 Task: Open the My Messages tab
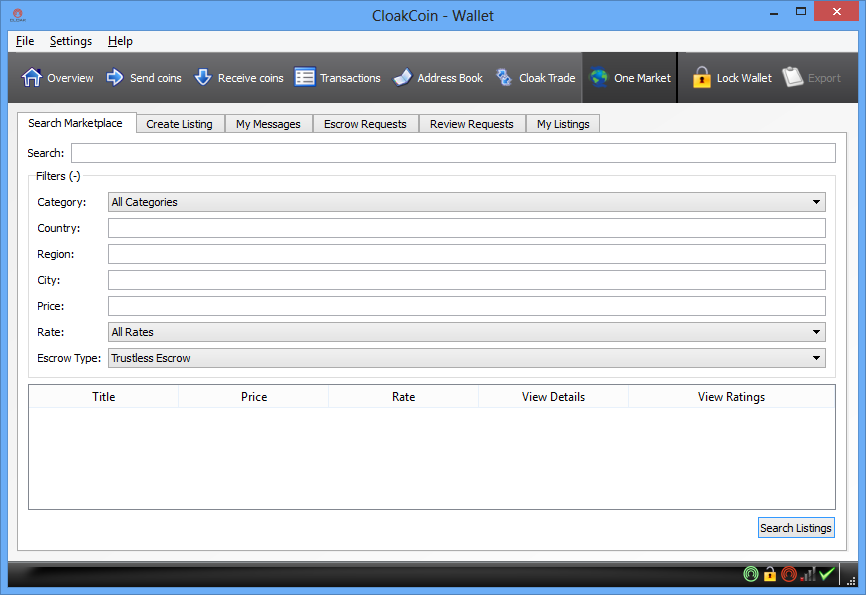[268, 124]
